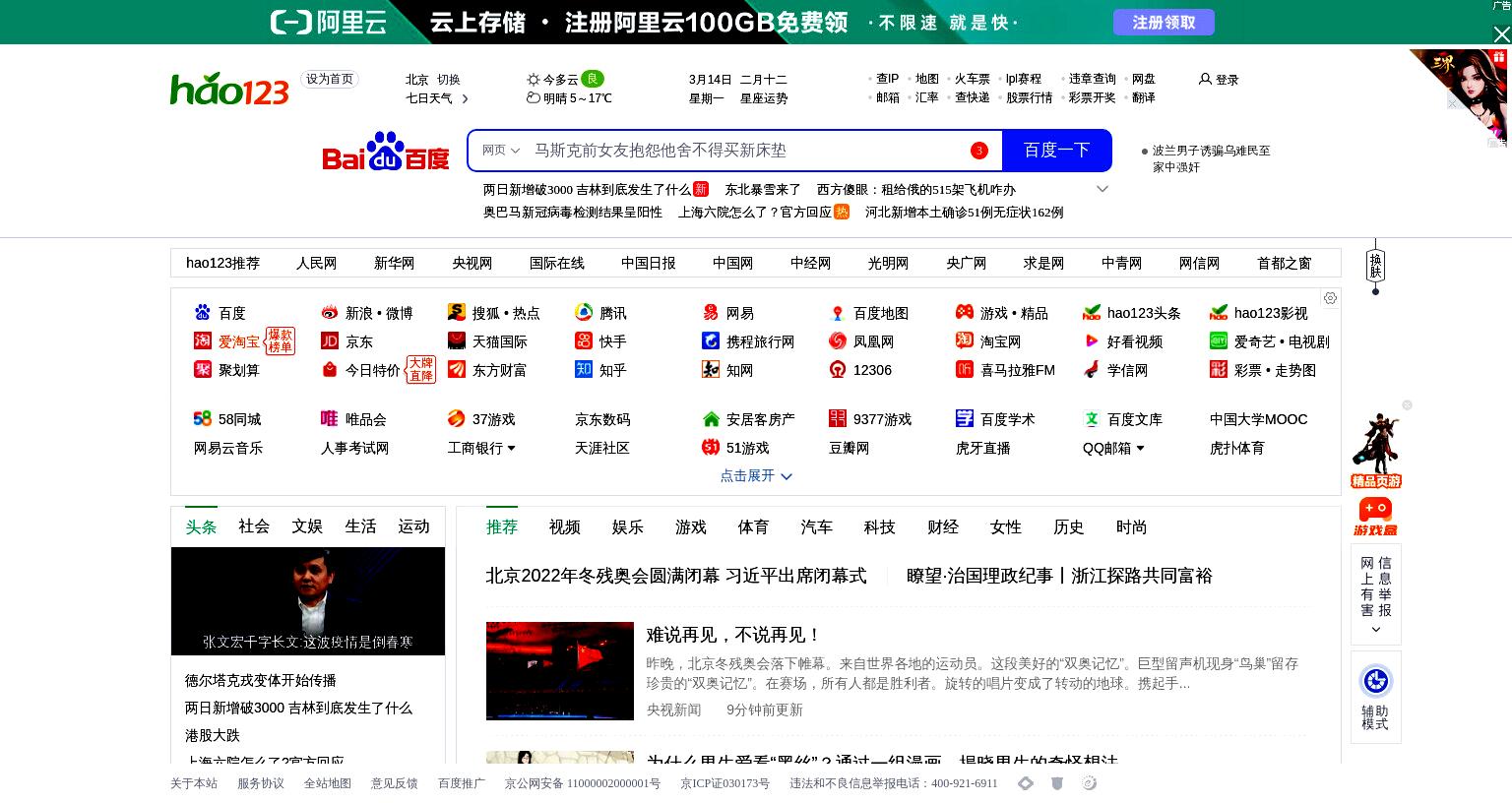Click 注册领取 banner button
The height and width of the screenshot is (803, 1512).
coord(1164,22)
